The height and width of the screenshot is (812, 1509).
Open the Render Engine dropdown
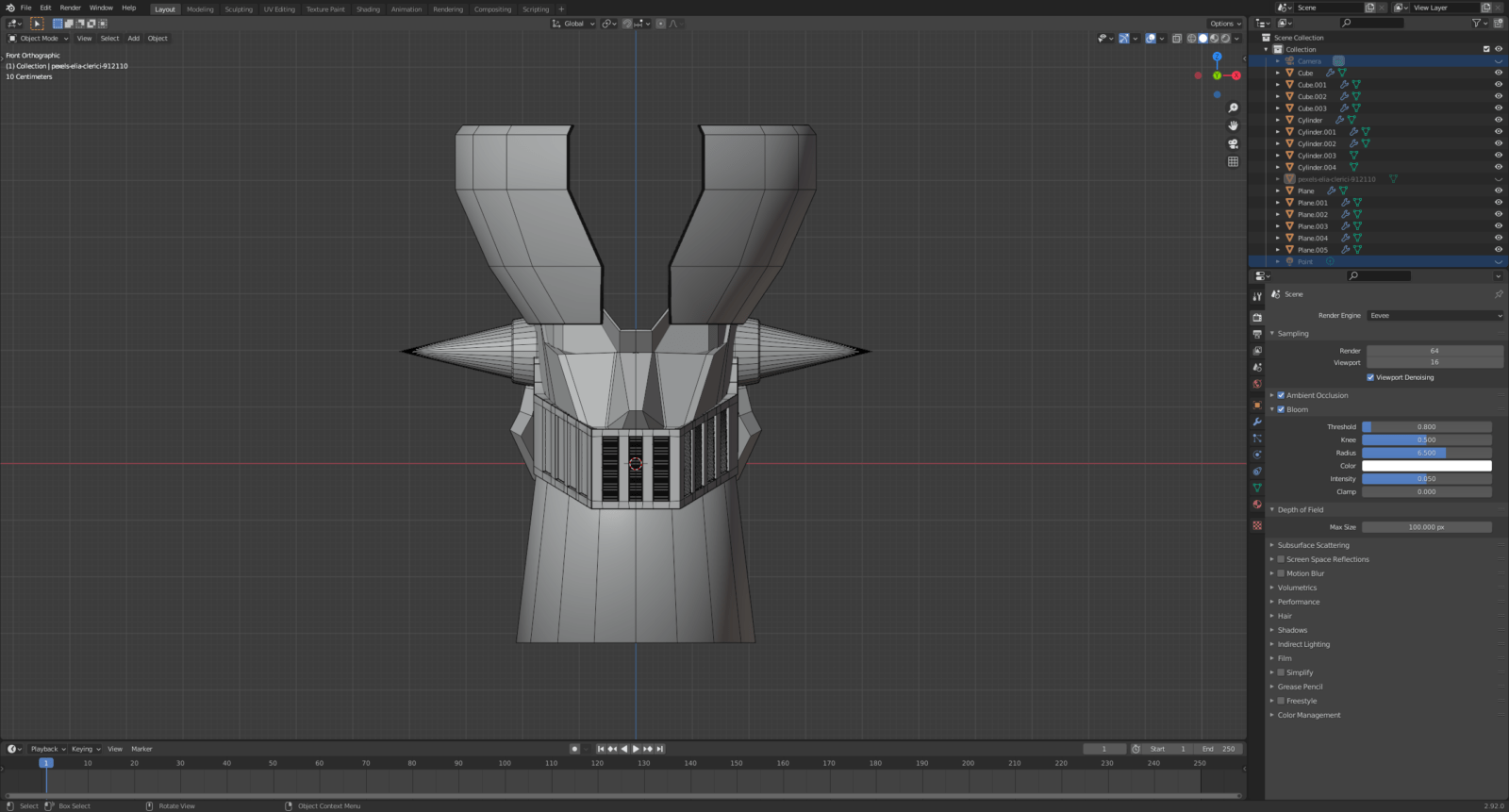tap(1434, 316)
